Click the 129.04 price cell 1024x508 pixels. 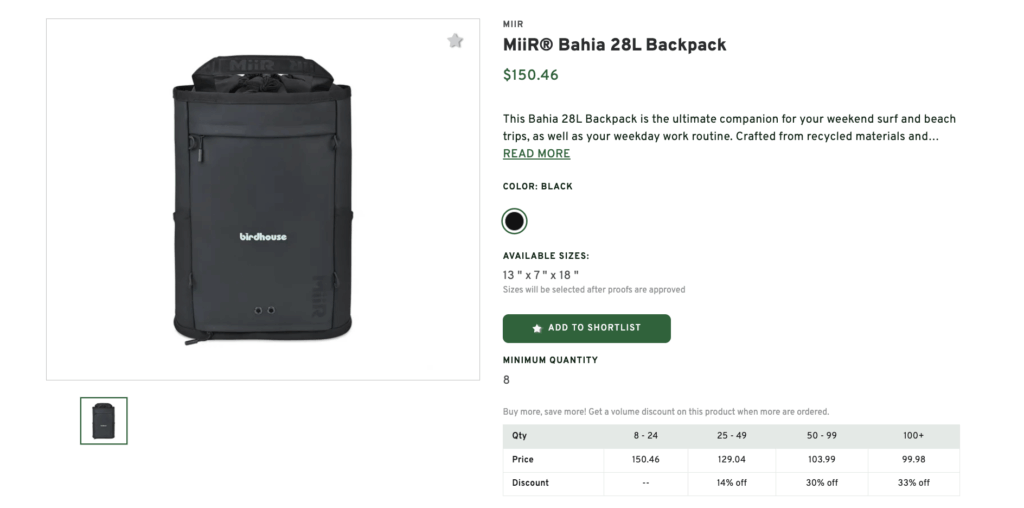tap(730, 460)
